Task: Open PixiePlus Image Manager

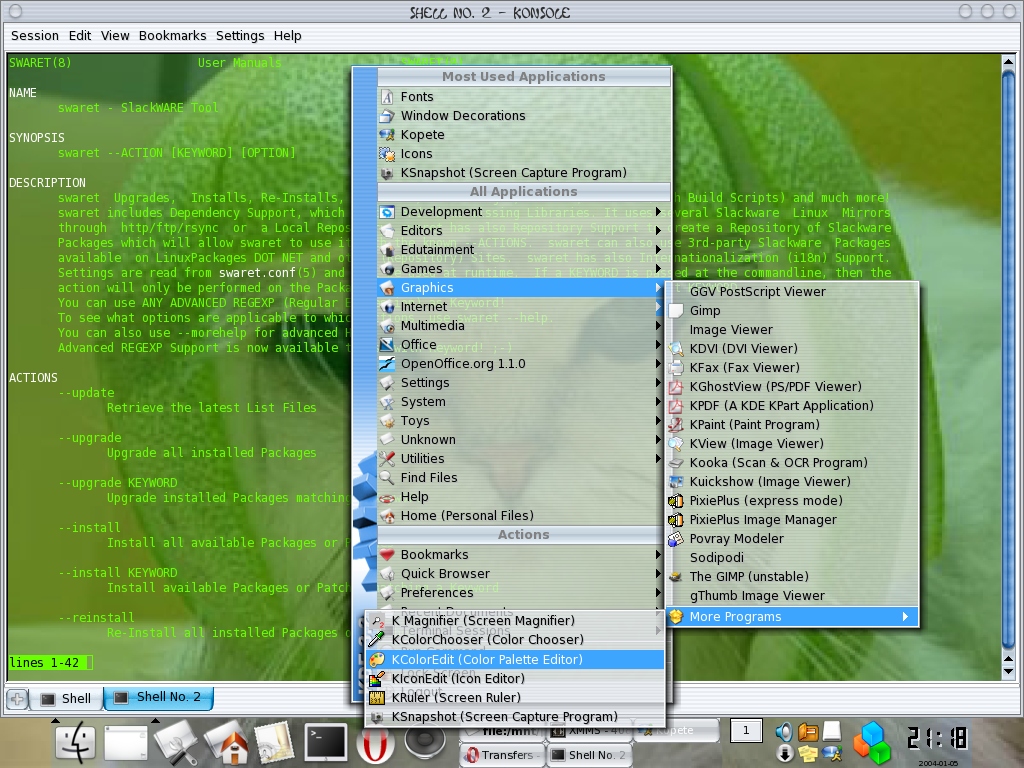Action: point(792,520)
